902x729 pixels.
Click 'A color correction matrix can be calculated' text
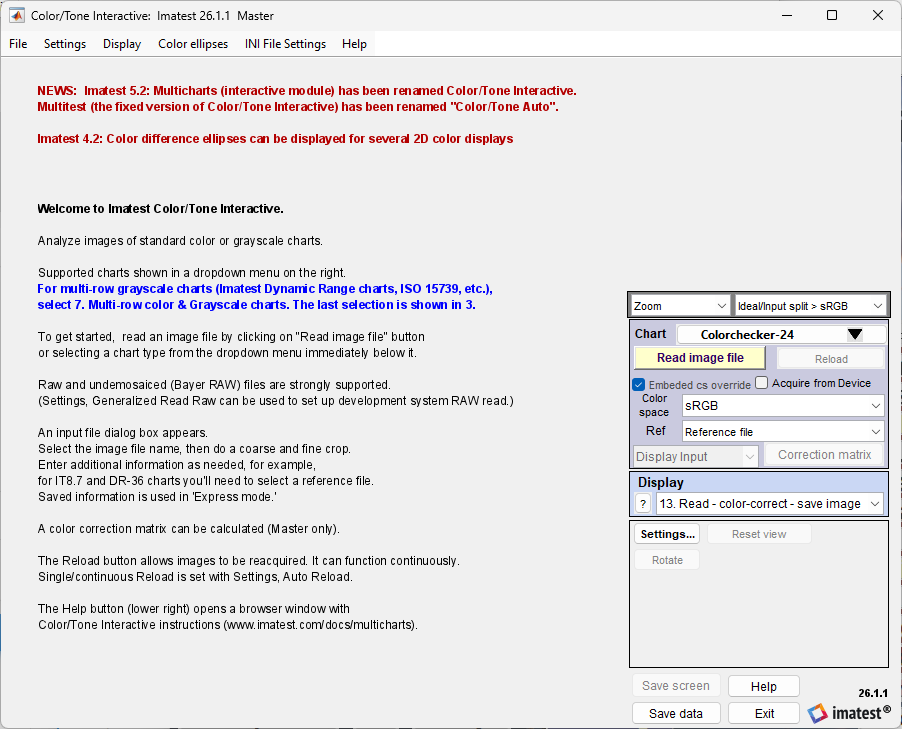click(188, 529)
